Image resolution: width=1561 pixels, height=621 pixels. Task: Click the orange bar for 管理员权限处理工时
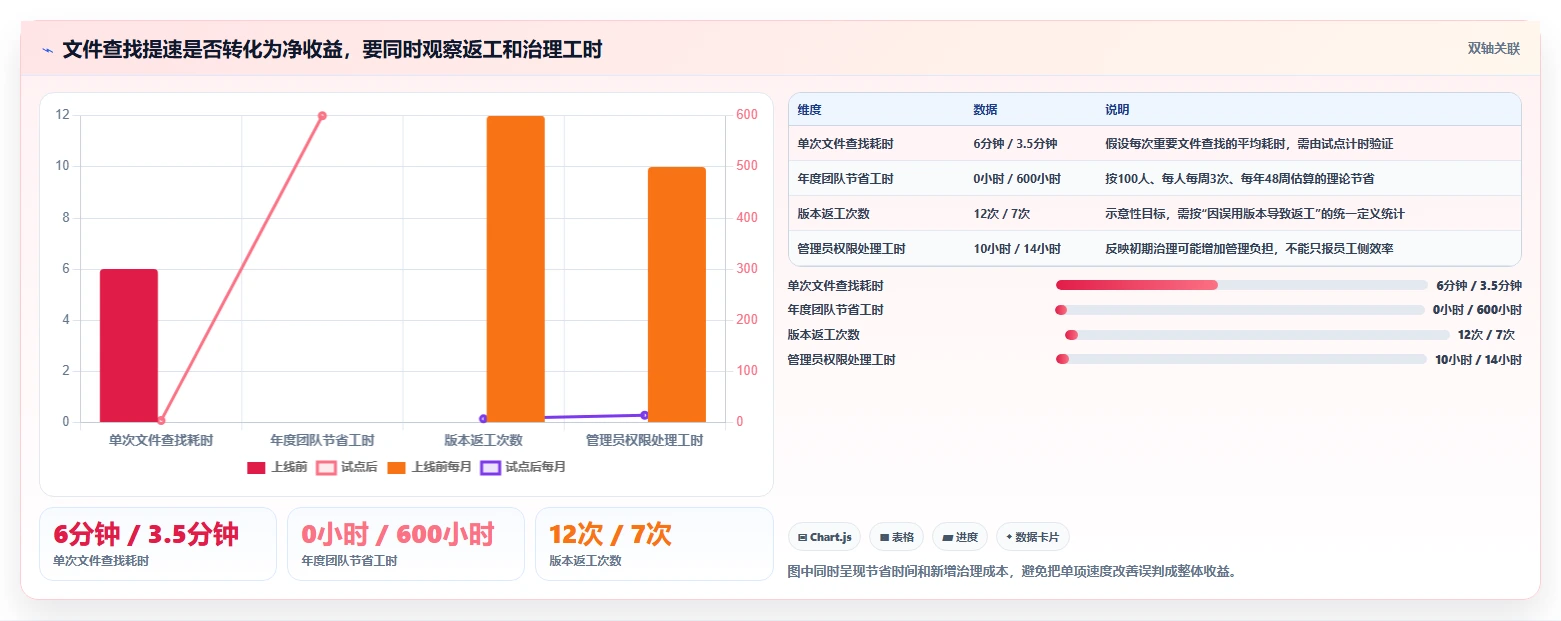tap(677, 295)
